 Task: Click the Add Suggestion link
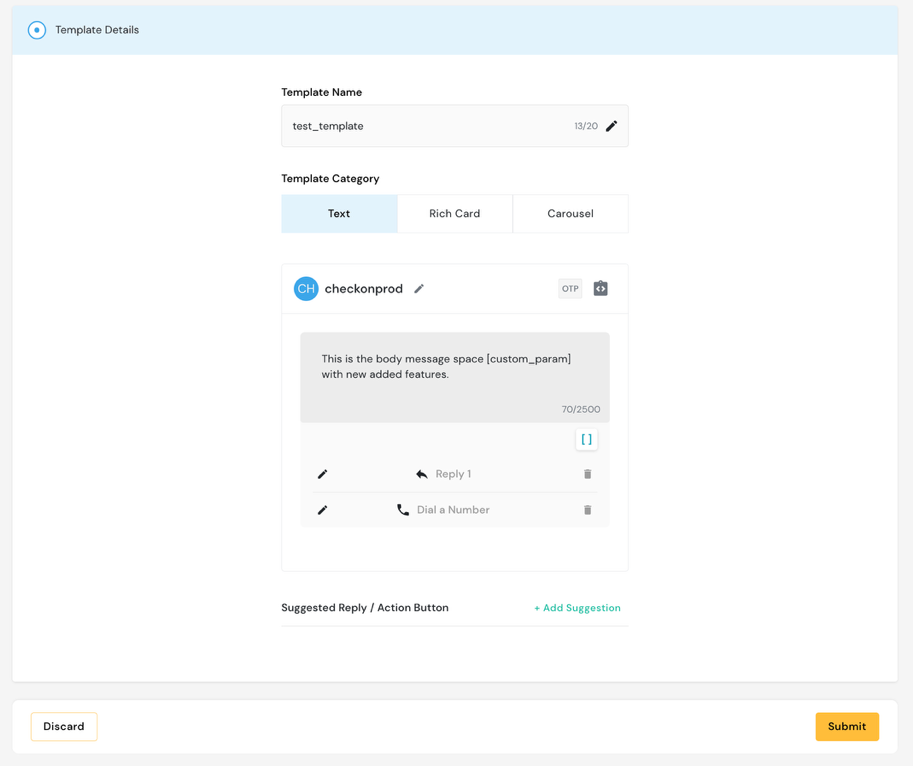click(x=578, y=608)
